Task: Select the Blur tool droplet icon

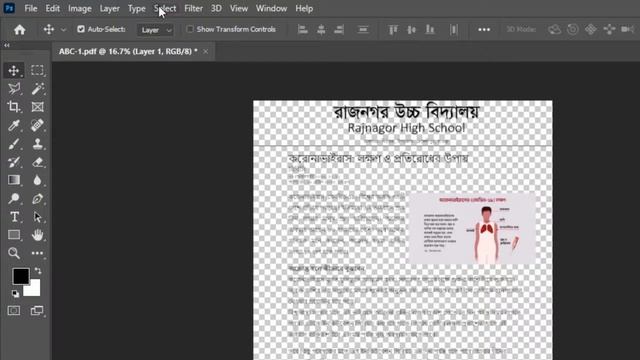Action: (37, 180)
